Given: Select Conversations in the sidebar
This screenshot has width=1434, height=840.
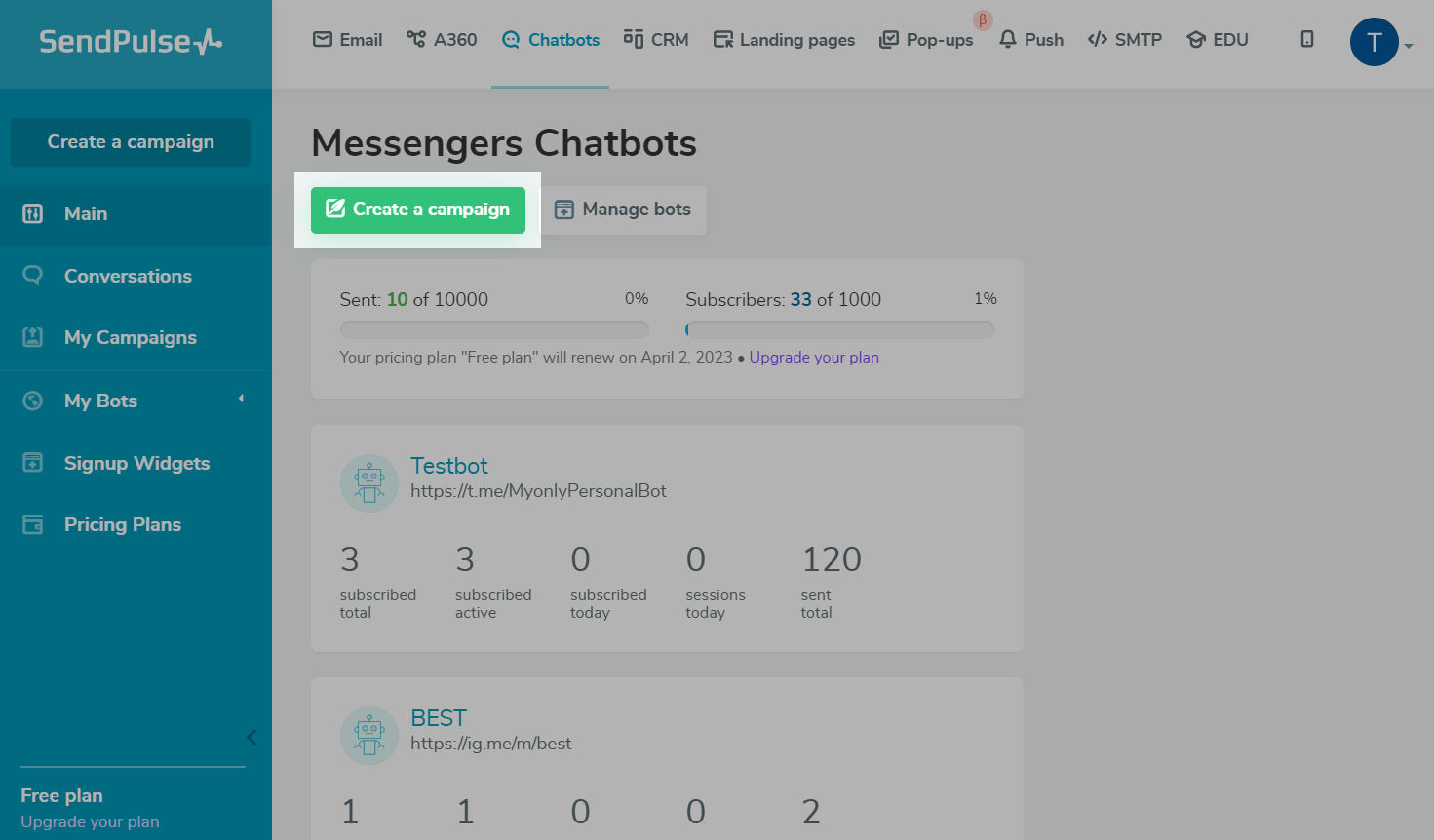Looking at the screenshot, I should click(128, 276).
